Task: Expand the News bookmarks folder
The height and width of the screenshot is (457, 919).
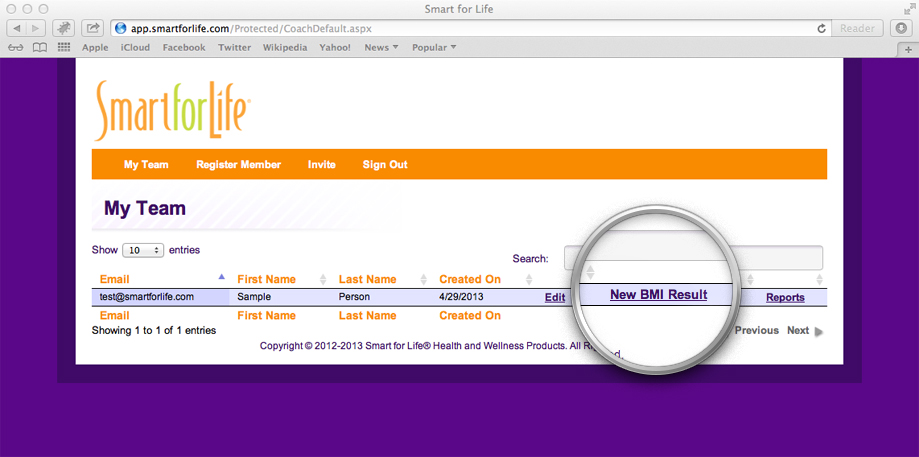Action: (x=381, y=47)
